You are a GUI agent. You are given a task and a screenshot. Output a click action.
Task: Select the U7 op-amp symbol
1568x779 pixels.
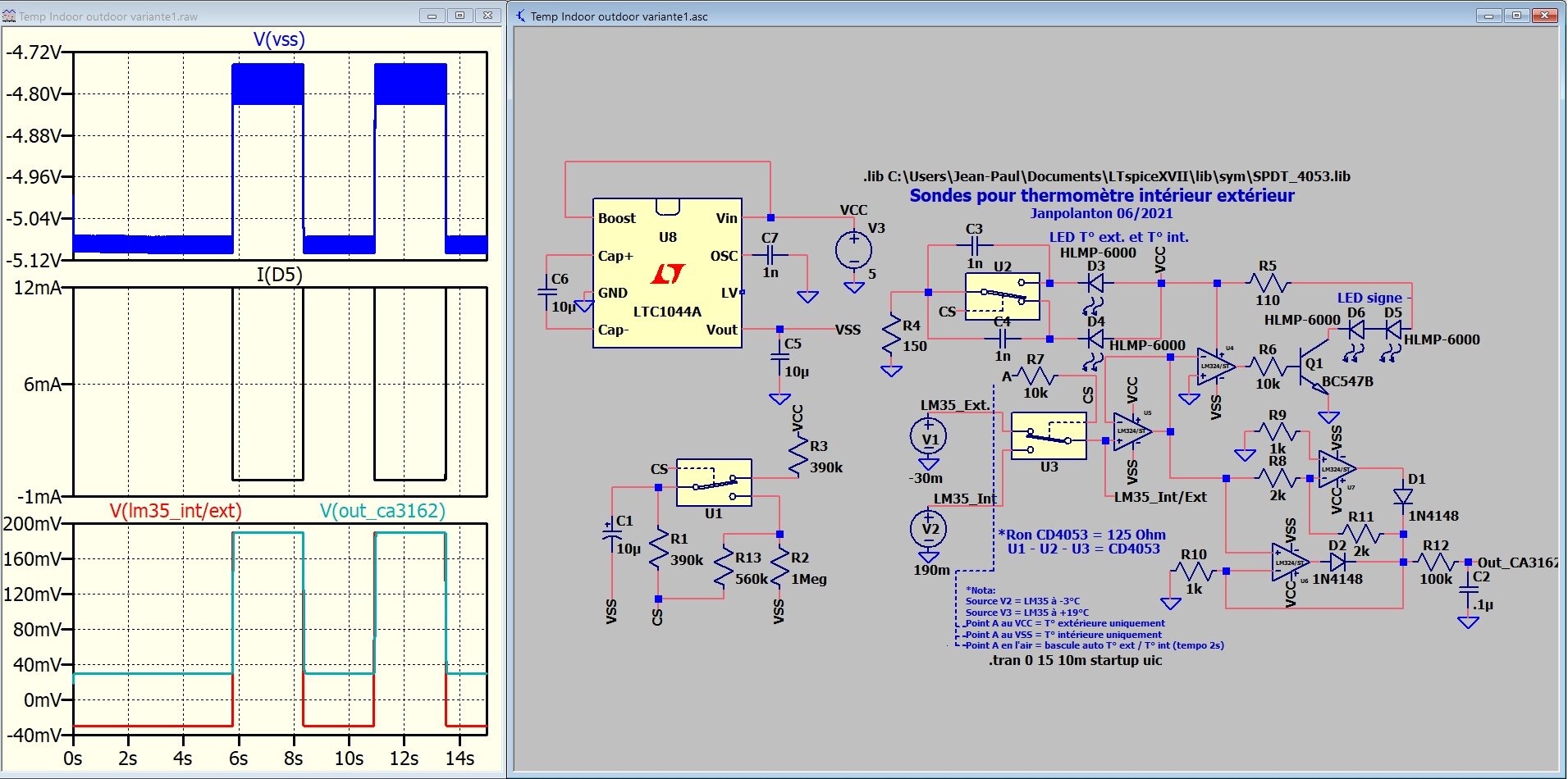pyautogui.click(x=1337, y=469)
